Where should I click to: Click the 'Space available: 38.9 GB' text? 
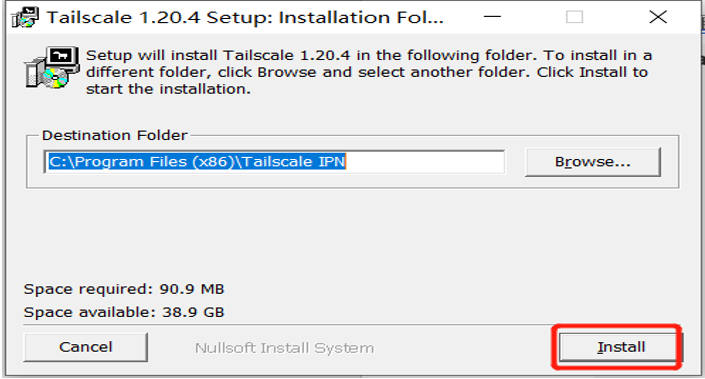tap(124, 312)
